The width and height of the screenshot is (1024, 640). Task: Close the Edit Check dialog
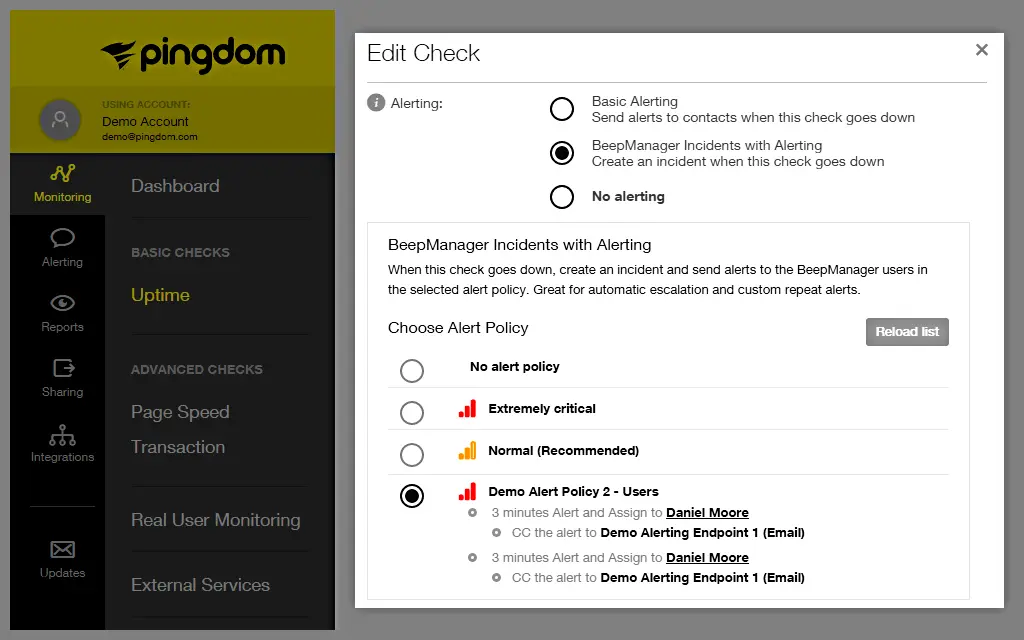[981, 50]
